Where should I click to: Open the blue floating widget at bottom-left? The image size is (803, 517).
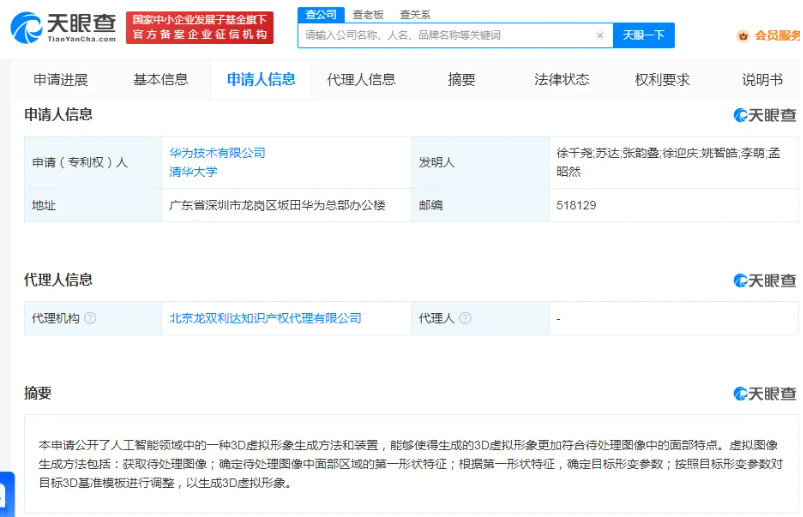(7, 494)
